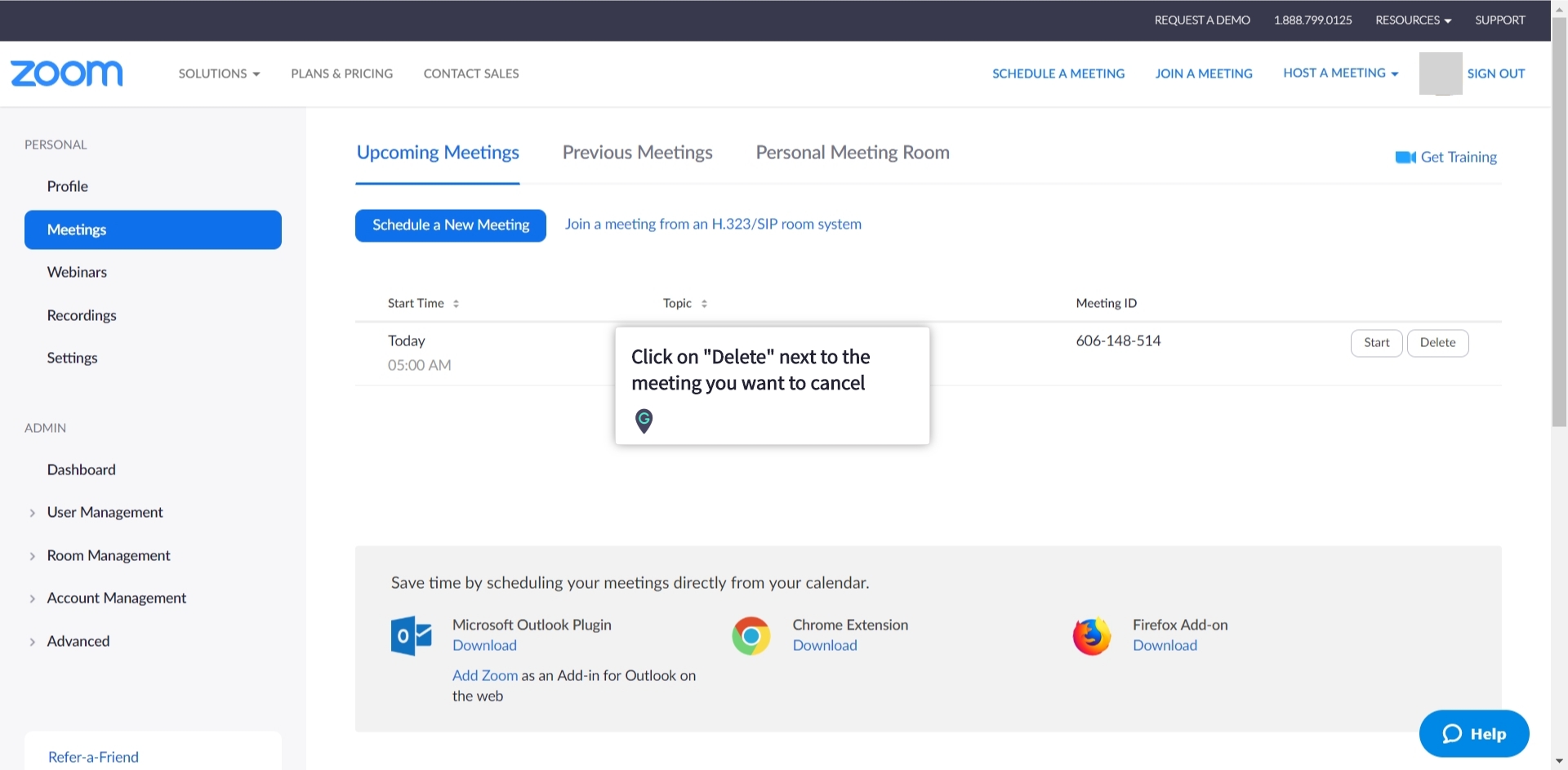The image size is (1568, 770).
Task: Click the Support link
Action: [1500, 20]
